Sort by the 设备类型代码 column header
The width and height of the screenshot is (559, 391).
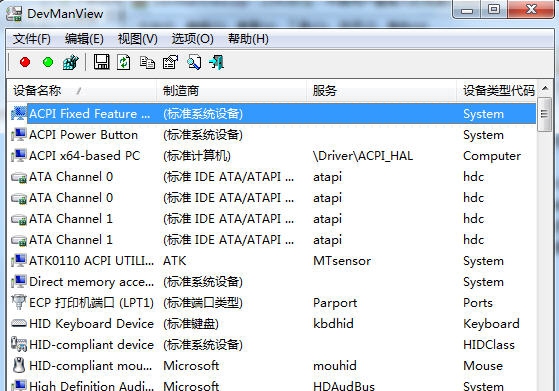[497, 91]
